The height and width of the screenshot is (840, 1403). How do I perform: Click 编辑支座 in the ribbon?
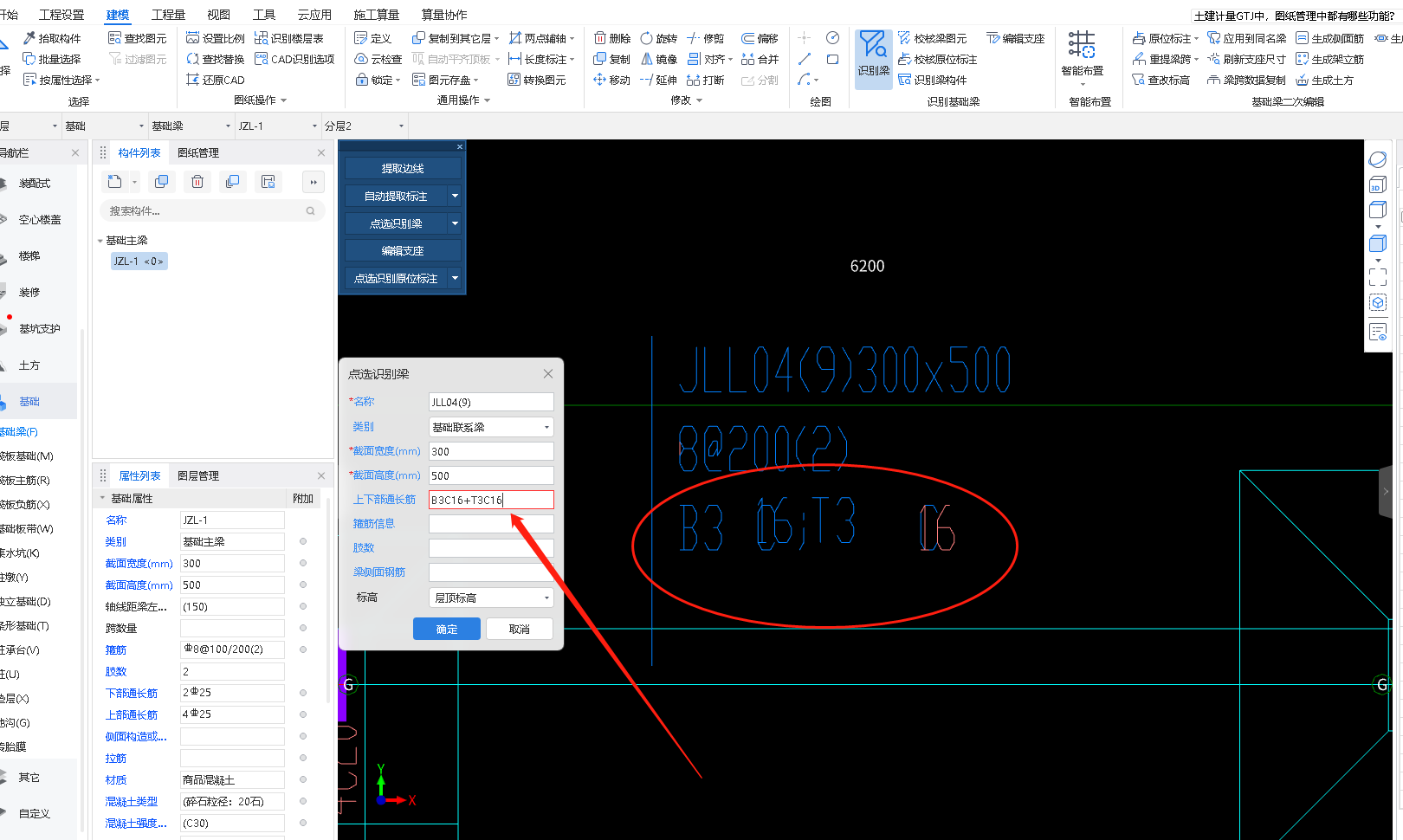(1015, 38)
